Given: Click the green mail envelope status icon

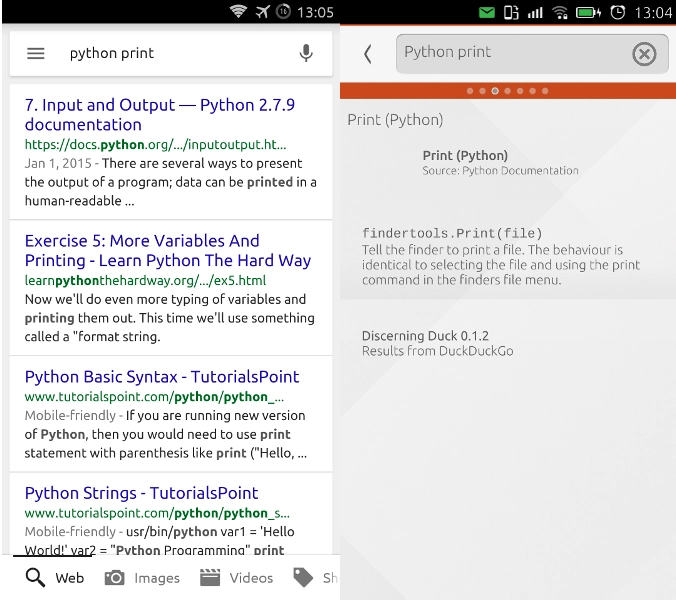Looking at the screenshot, I should coord(487,12).
